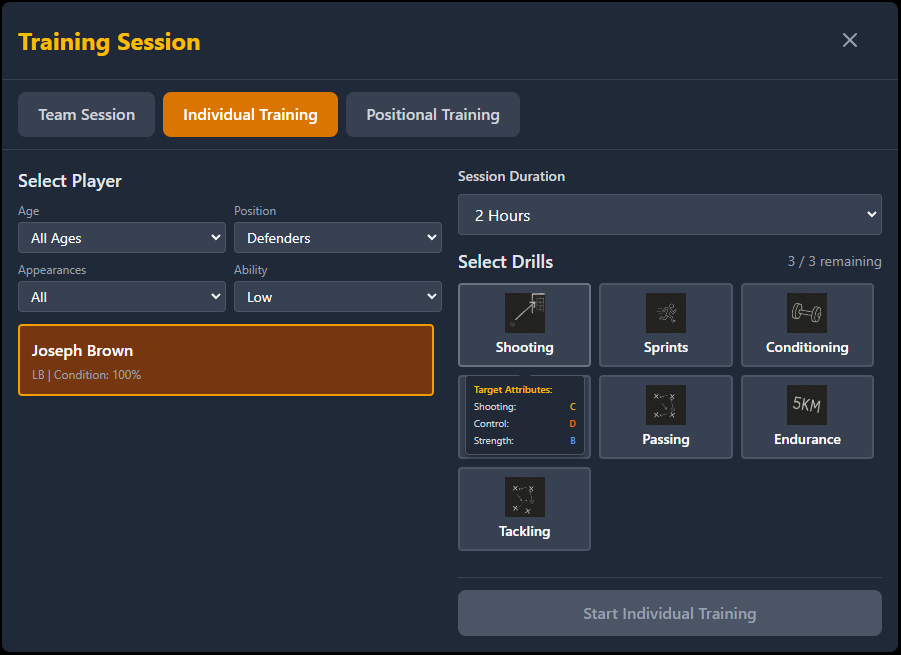The height and width of the screenshot is (655, 901).
Task: Change the Ability filter from Low
Action: click(338, 297)
